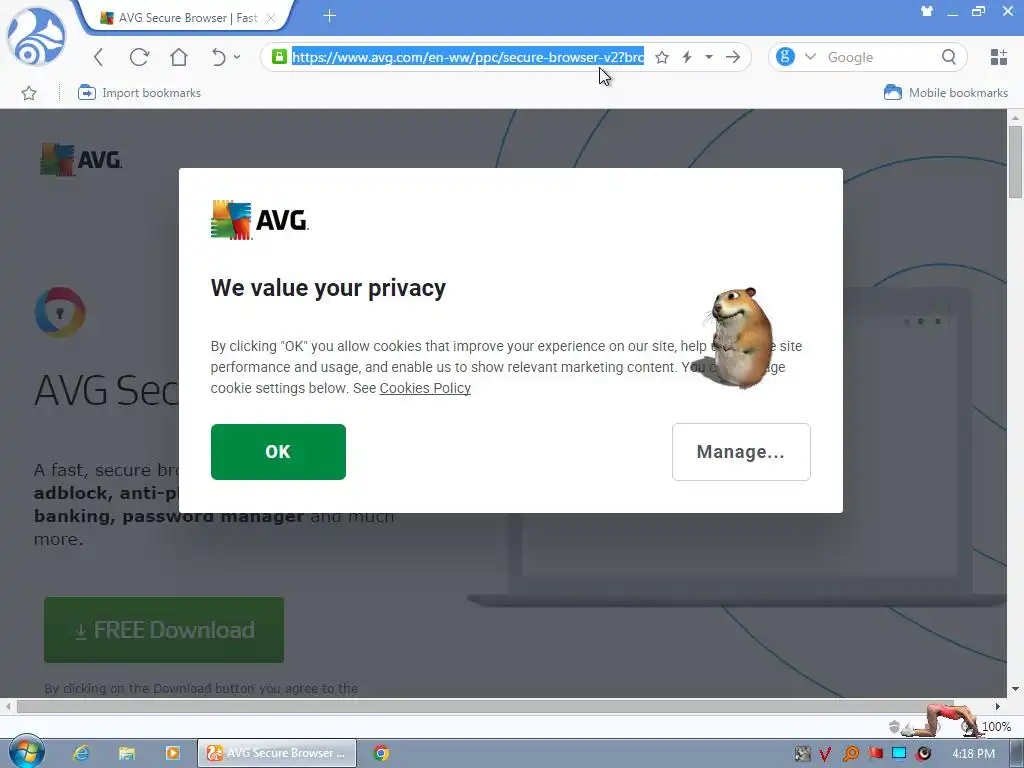Open the media player taskbar icon
Viewport: 1024px width, 768px height.
(172, 753)
